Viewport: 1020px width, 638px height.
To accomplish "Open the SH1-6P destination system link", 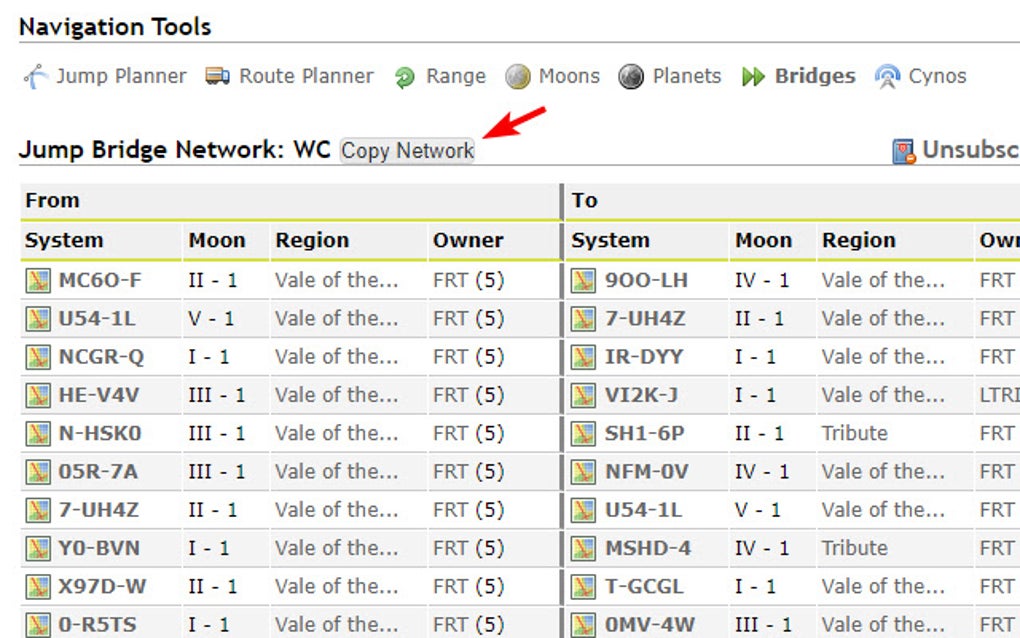I will (645, 434).
